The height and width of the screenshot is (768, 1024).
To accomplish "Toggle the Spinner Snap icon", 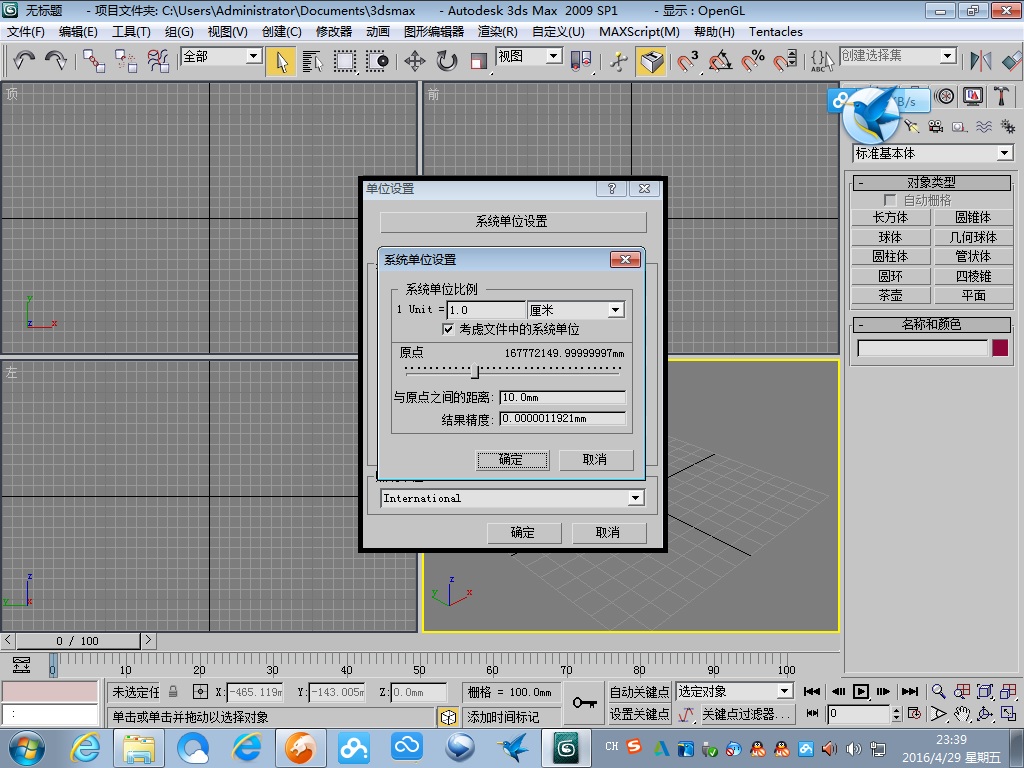I will click(785, 61).
